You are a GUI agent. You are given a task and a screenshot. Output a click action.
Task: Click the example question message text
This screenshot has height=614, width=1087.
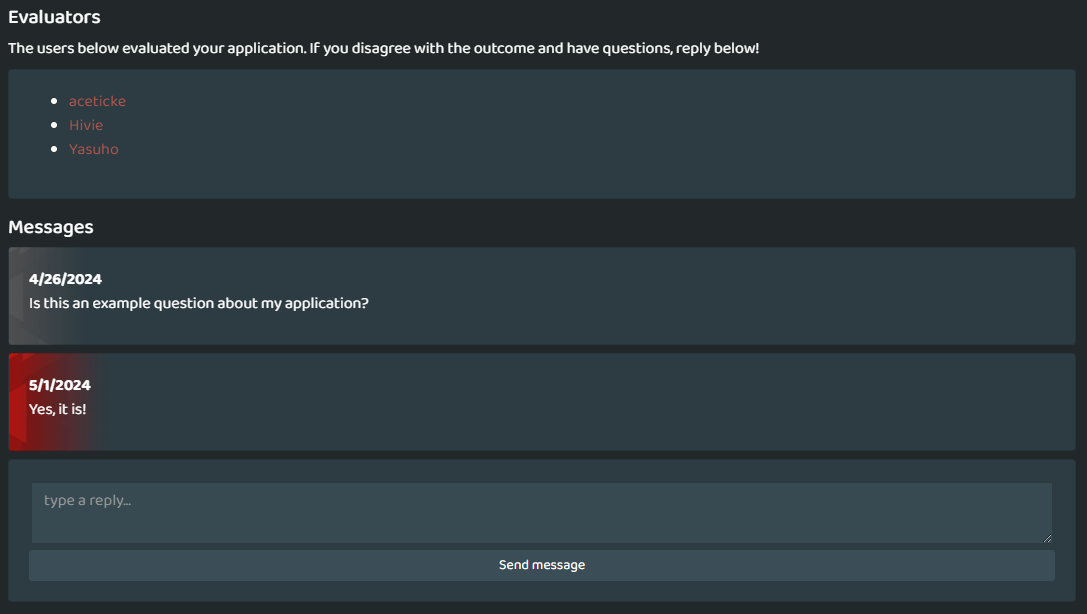[199, 303]
